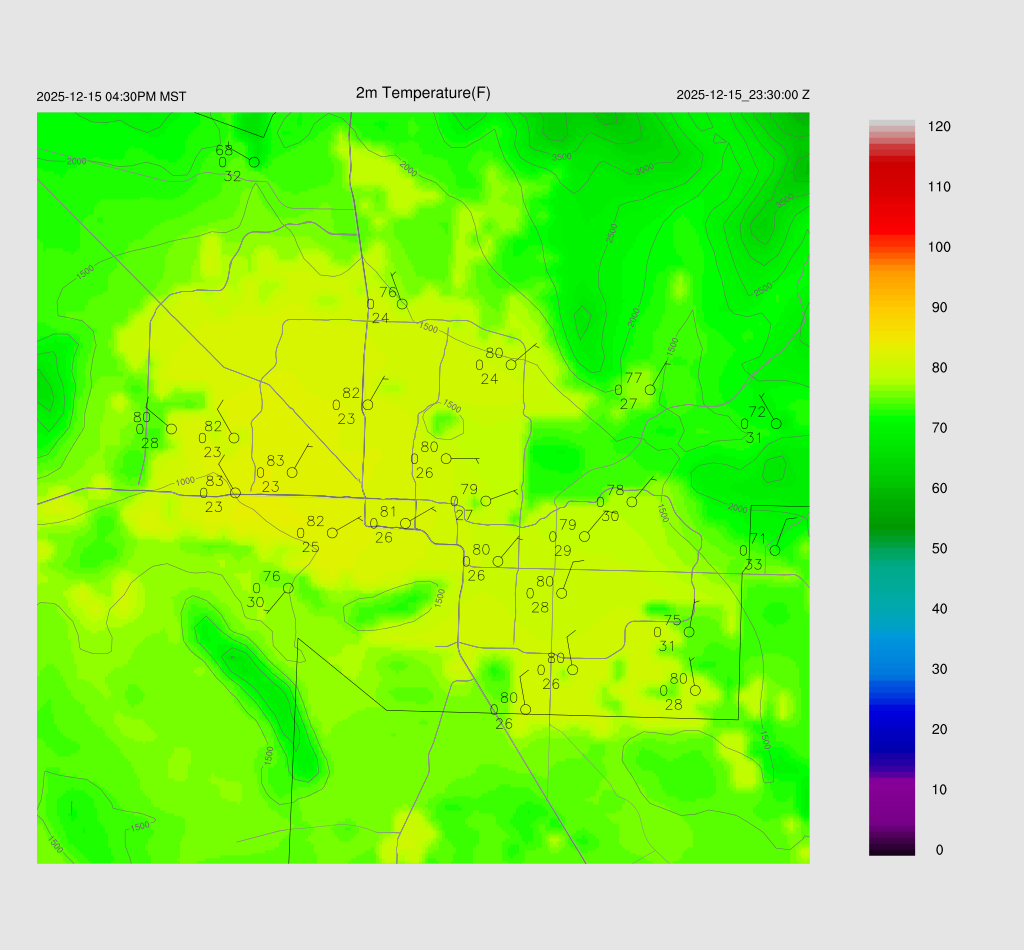Viewport: 1024px width, 950px height.
Task: Click the station marker showing 76 over 30
Action: 288,588
